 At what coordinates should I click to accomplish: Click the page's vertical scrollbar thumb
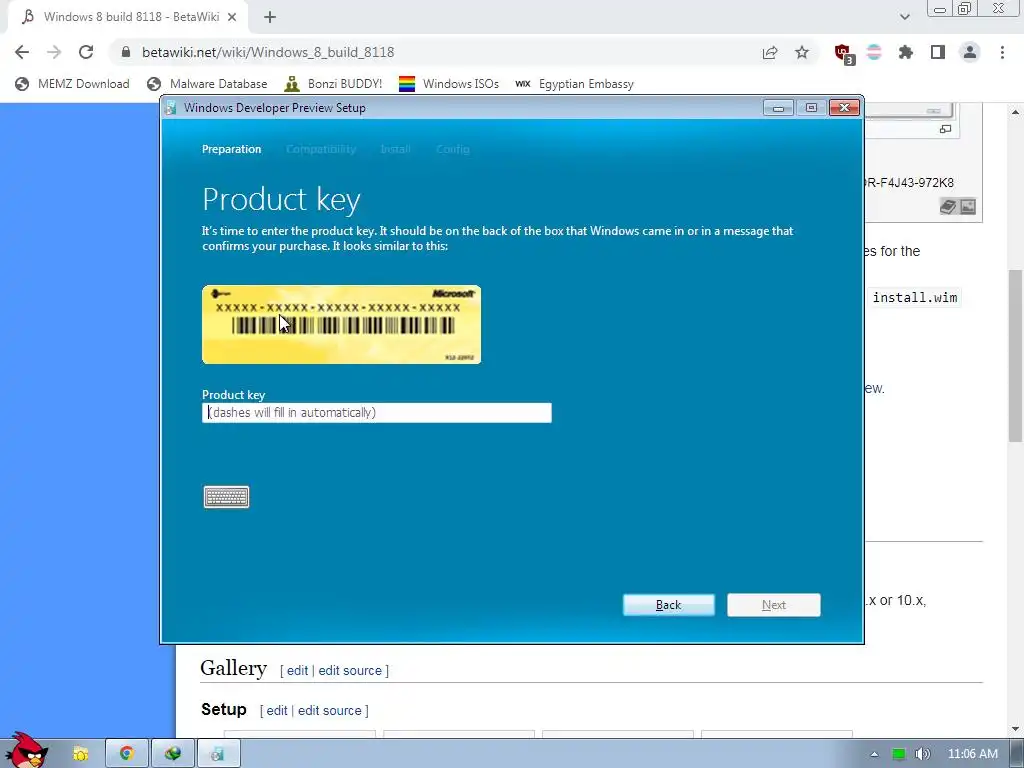coord(1016,356)
